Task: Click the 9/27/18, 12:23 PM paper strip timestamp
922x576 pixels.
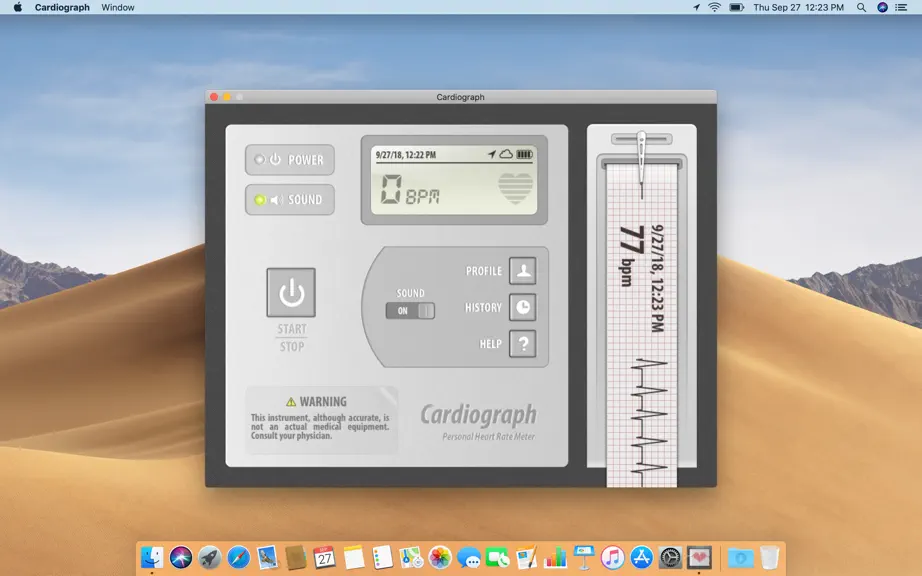Action: [657, 278]
